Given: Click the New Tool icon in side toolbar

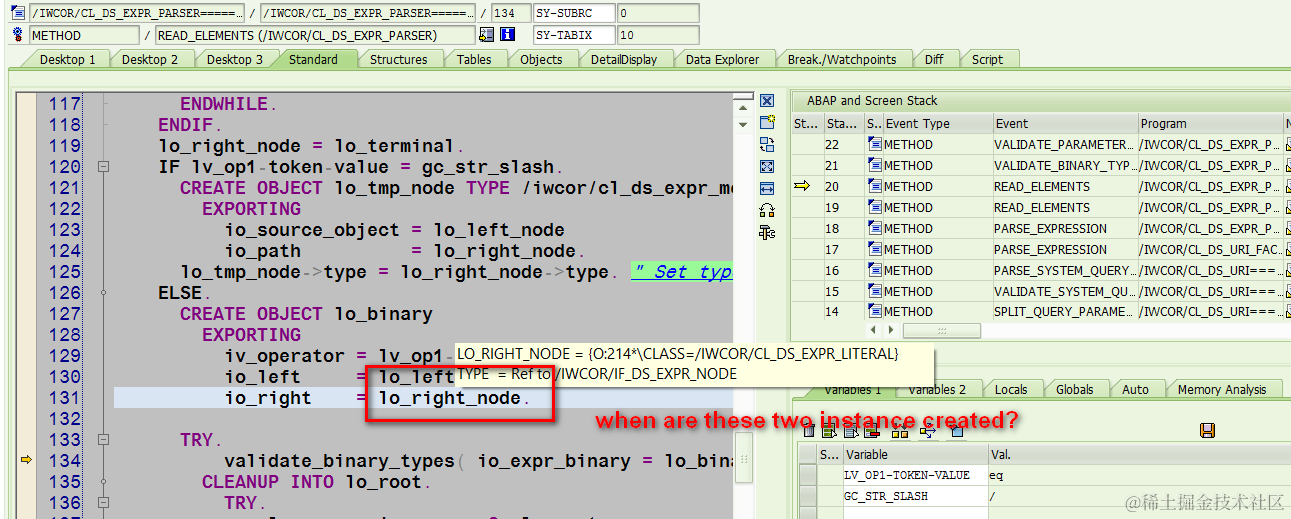Looking at the screenshot, I should coord(767,122).
